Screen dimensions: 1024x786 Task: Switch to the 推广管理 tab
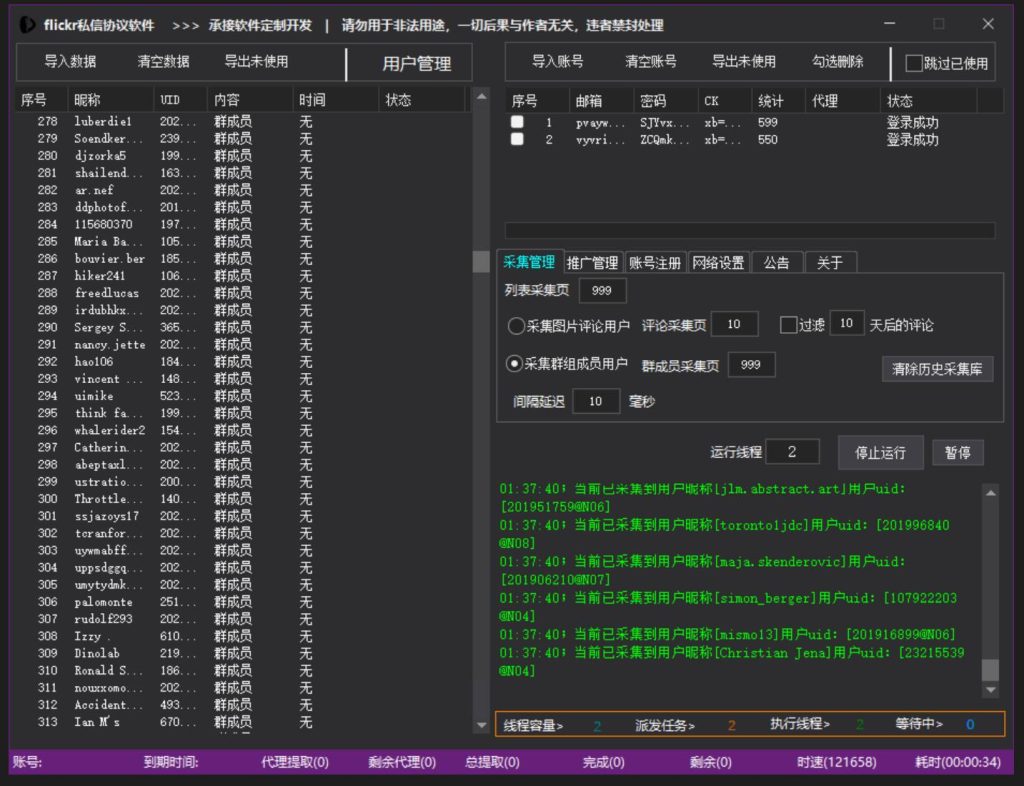point(591,261)
